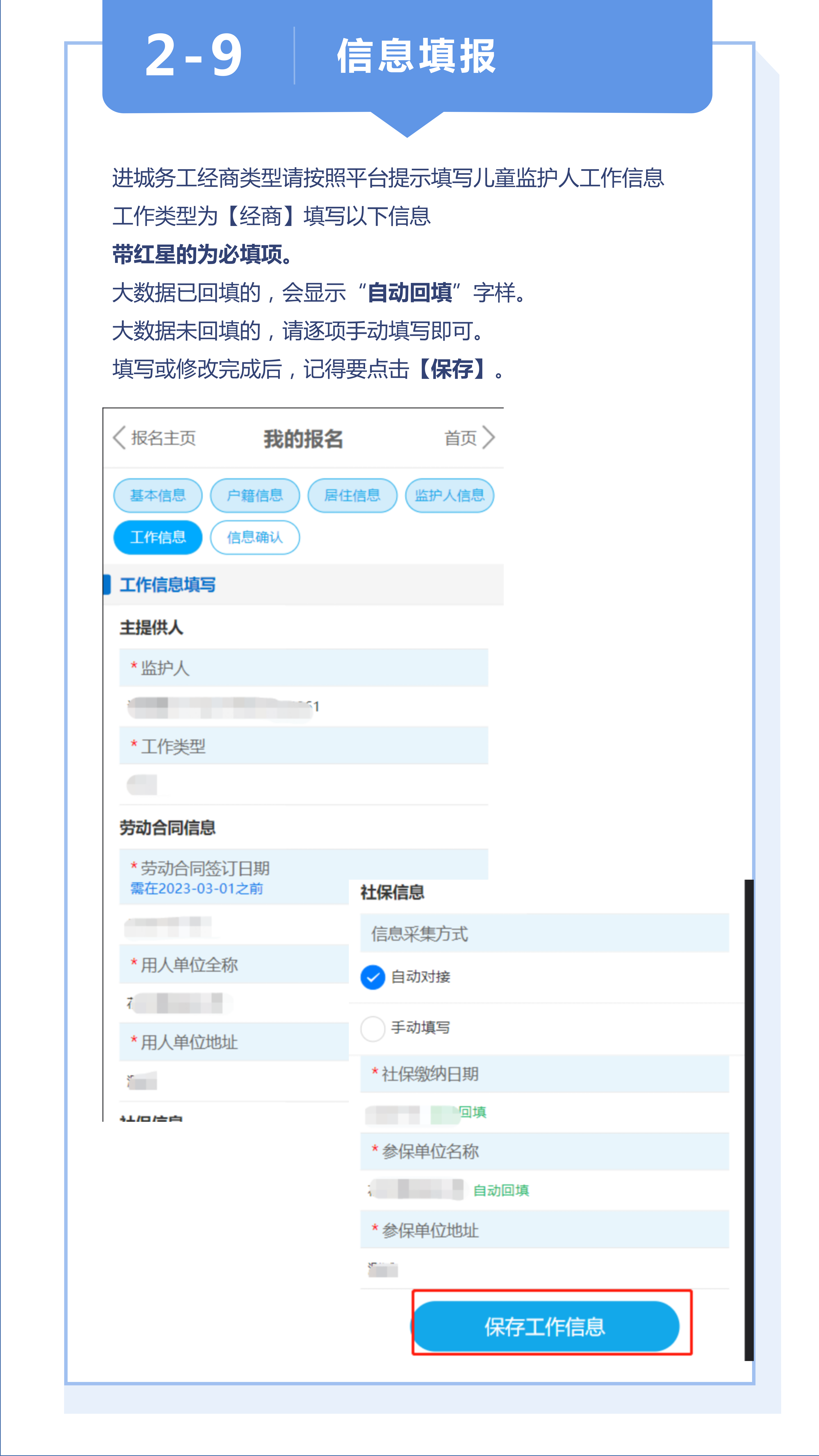Screen dimensions: 819x1456
Task: Click the 参保单位地址 input value
Action: [383, 1270]
